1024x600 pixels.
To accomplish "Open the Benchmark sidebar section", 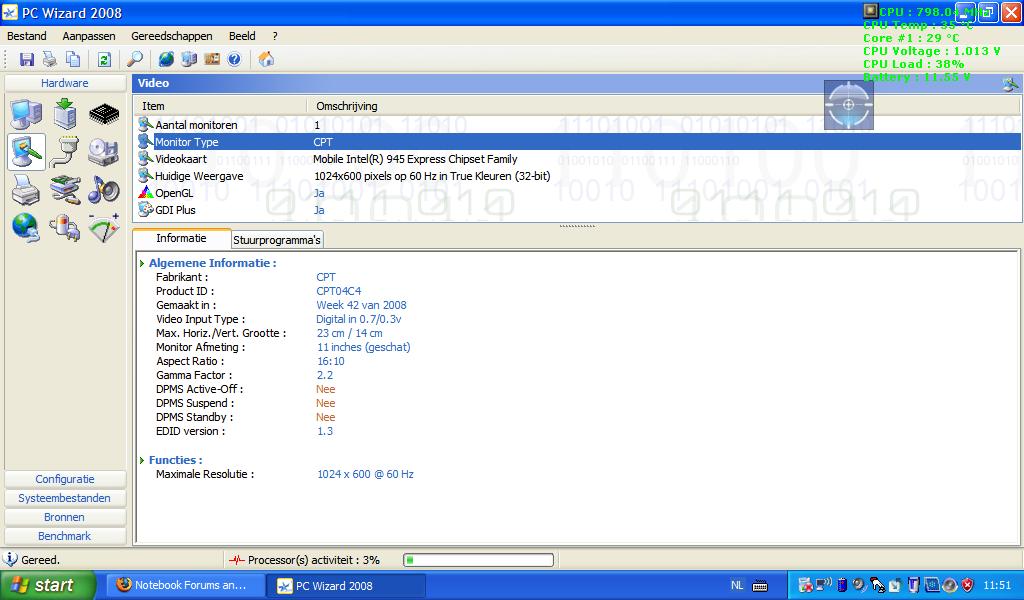I will (65, 536).
